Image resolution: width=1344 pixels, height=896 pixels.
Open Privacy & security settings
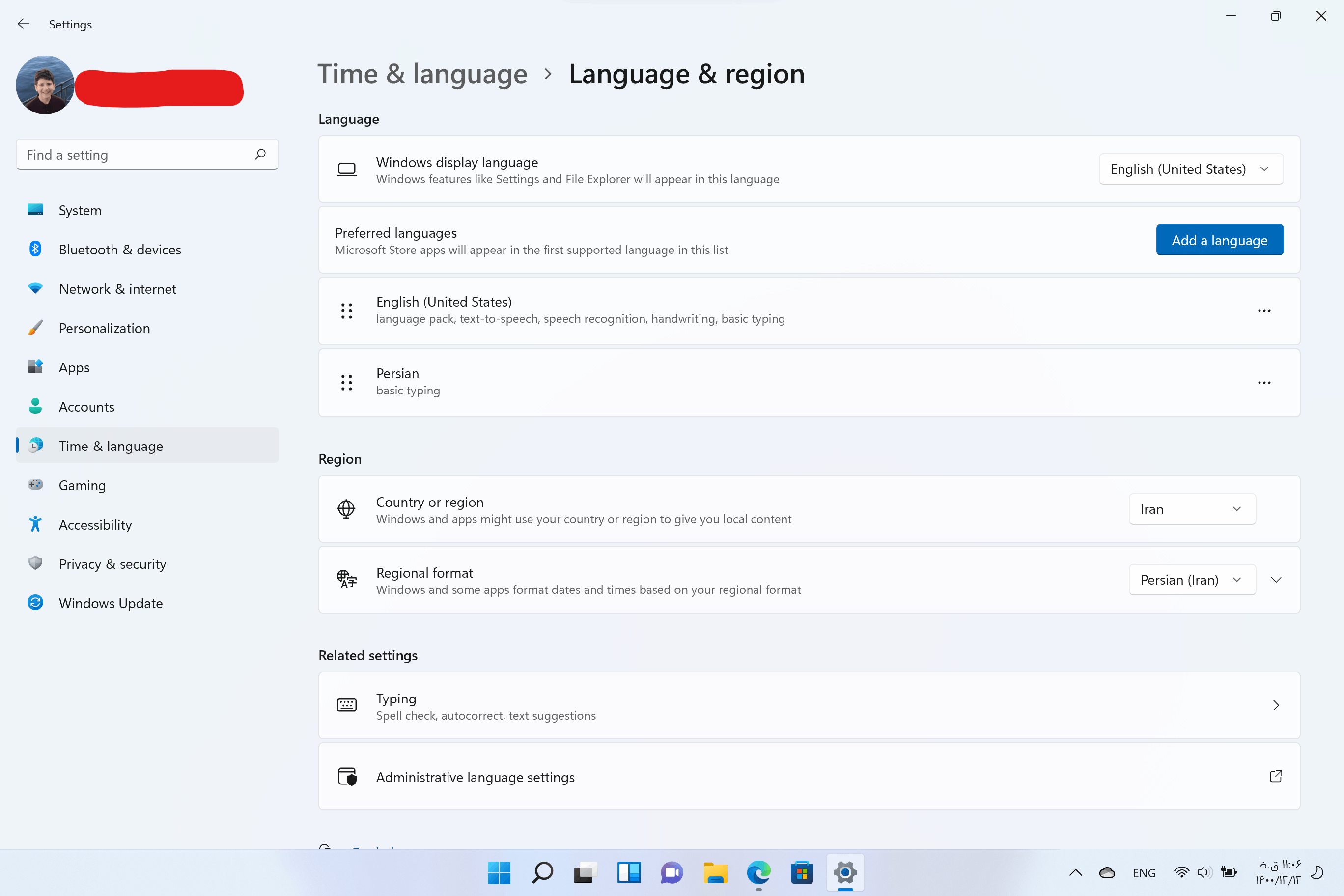(x=147, y=563)
